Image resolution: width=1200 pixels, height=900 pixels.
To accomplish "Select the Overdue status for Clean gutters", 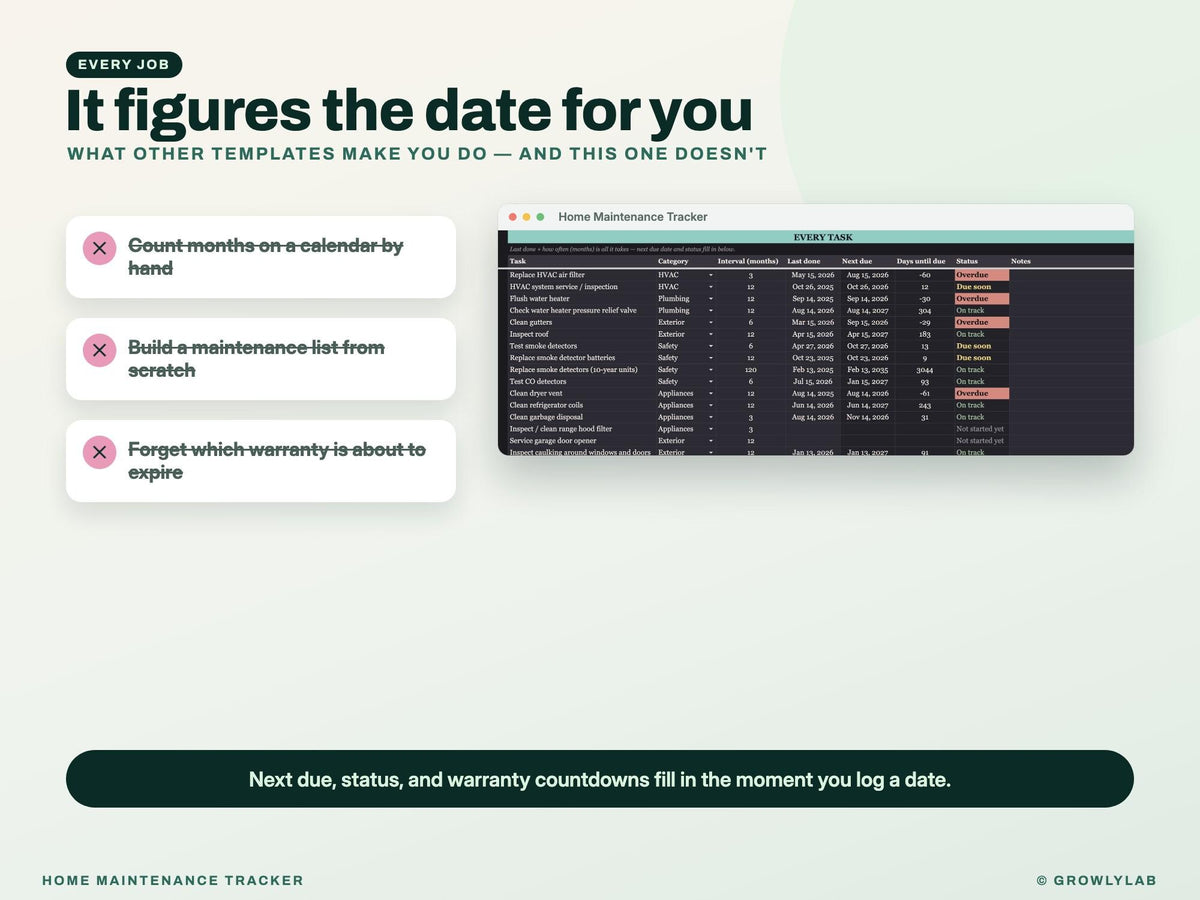I will point(981,323).
